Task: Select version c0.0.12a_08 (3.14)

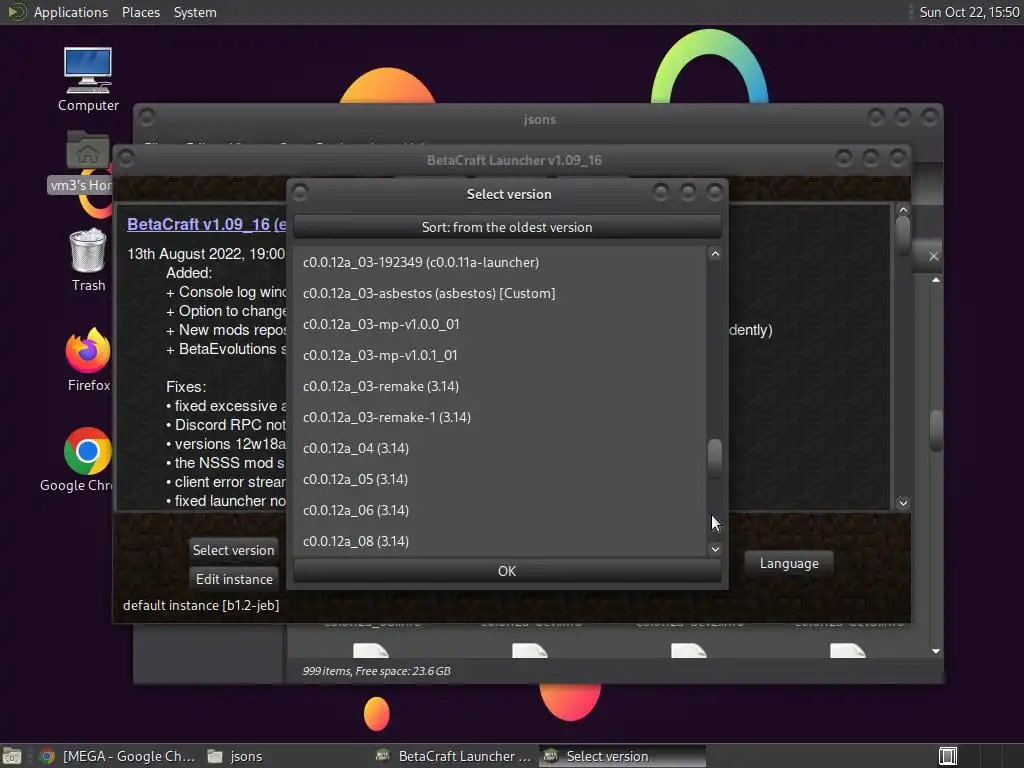Action: [x=500, y=541]
